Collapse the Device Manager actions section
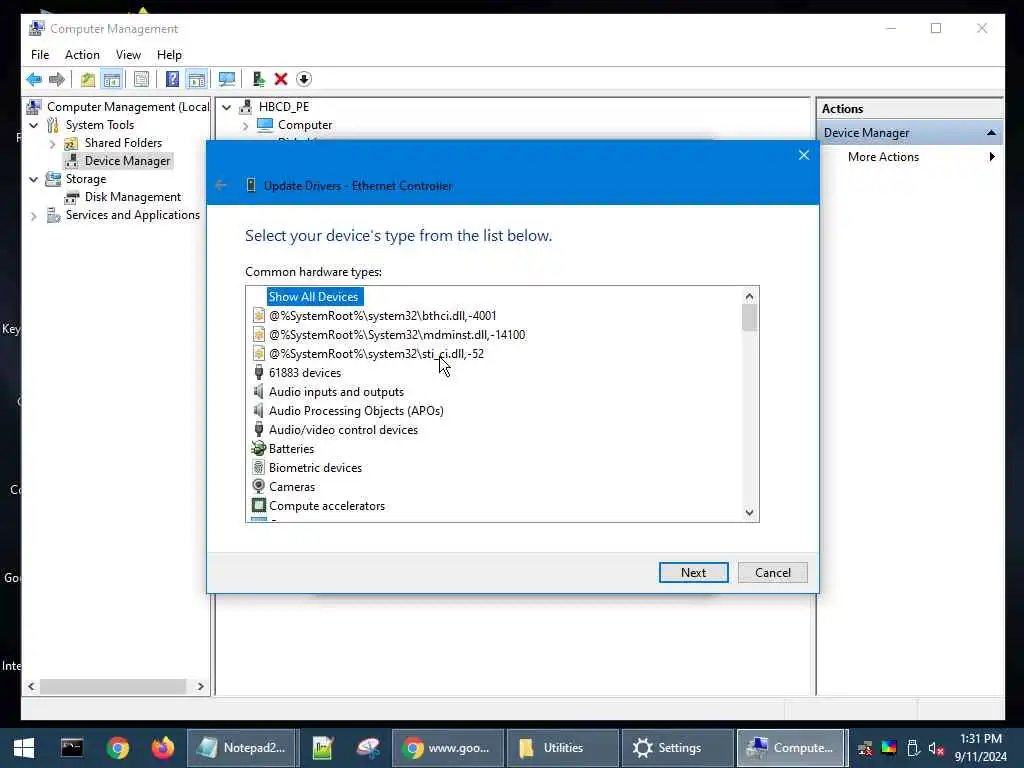Viewport: 1024px width, 768px height. (x=991, y=133)
